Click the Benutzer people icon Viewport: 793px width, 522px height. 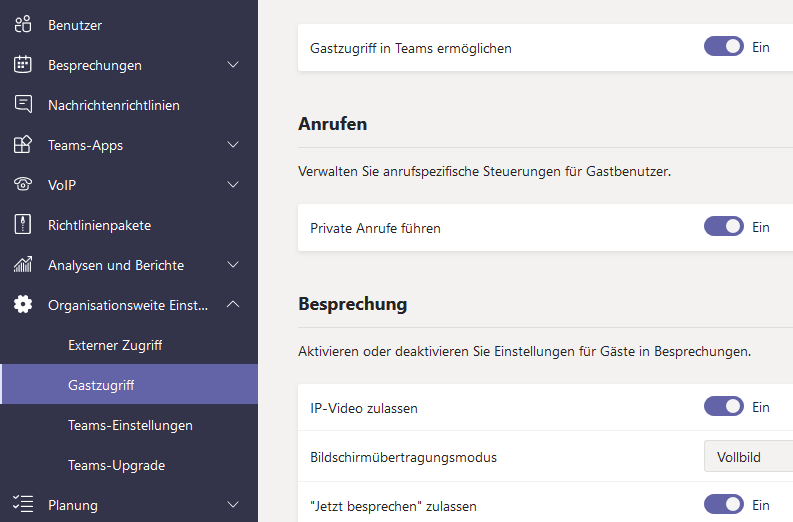[23, 25]
